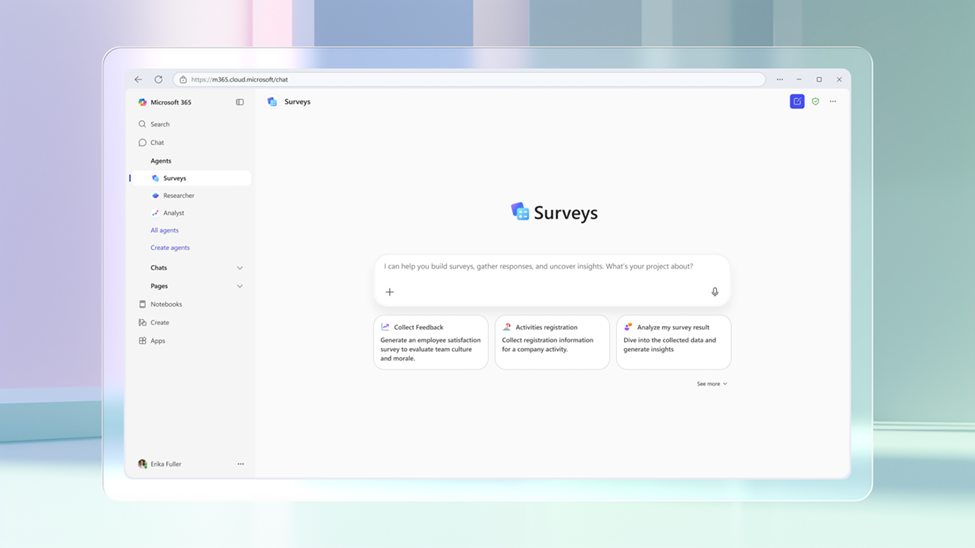Click the green shield protection icon
975x548 pixels.
(x=815, y=101)
